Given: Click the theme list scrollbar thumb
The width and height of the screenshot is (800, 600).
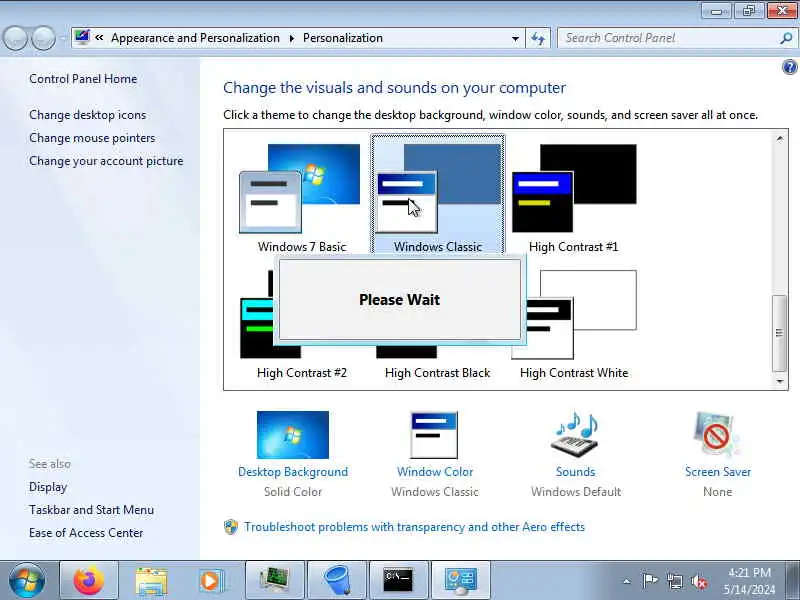Looking at the screenshot, I should (779, 334).
